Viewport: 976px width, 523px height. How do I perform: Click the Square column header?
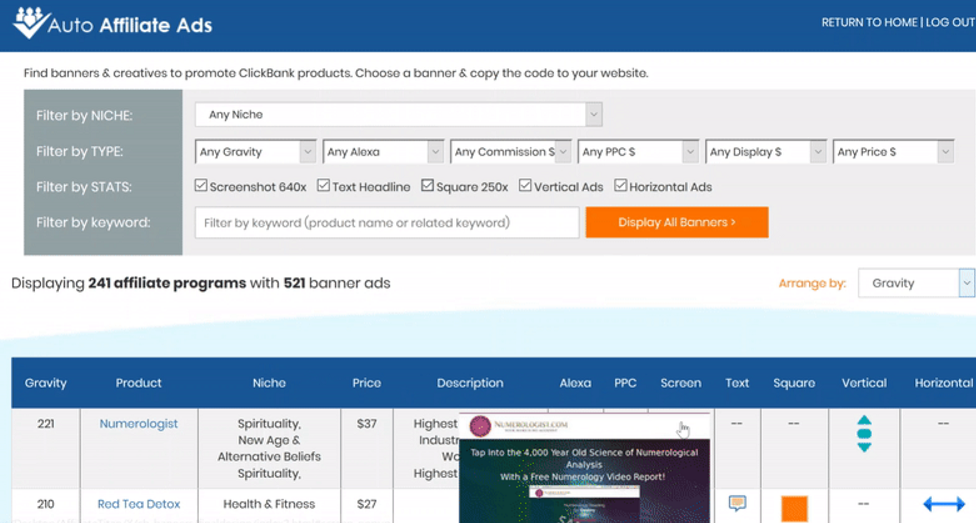[x=794, y=383]
